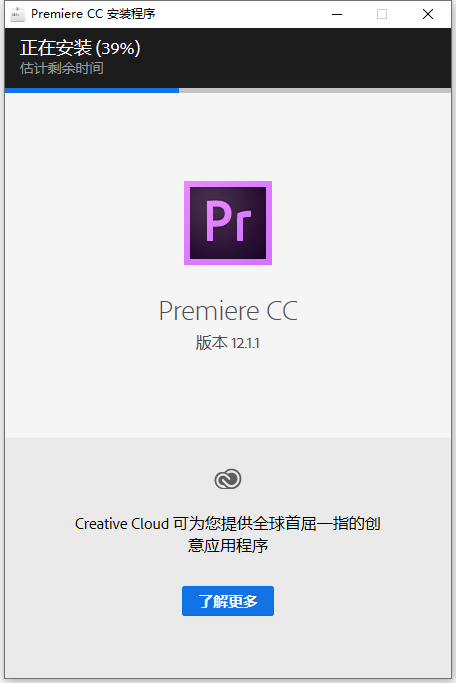Click the 估计剩余时间 text
Viewport: 456px width, 683px height.
point(61,68)
